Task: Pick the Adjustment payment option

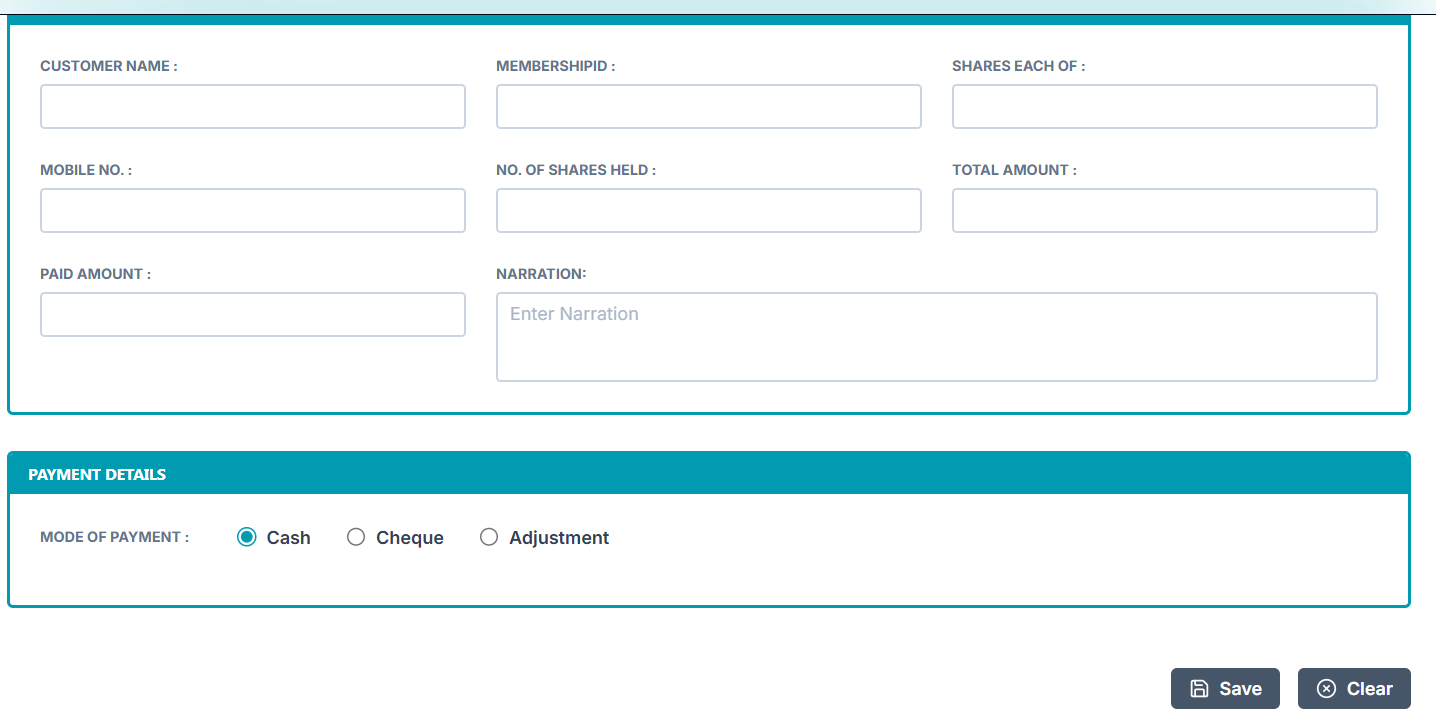Action: tap(489, 537)
